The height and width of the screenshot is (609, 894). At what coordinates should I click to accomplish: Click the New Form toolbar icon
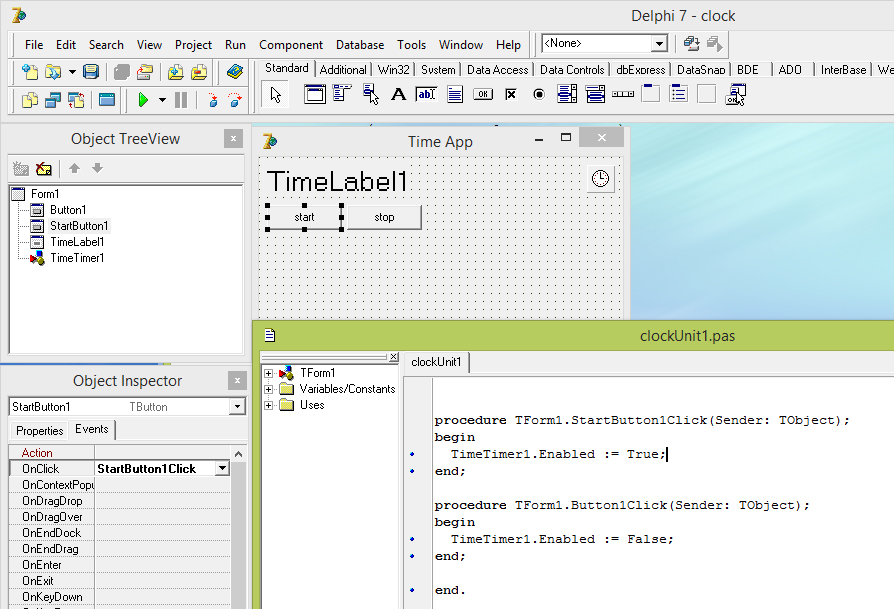(x=107, y=100)
